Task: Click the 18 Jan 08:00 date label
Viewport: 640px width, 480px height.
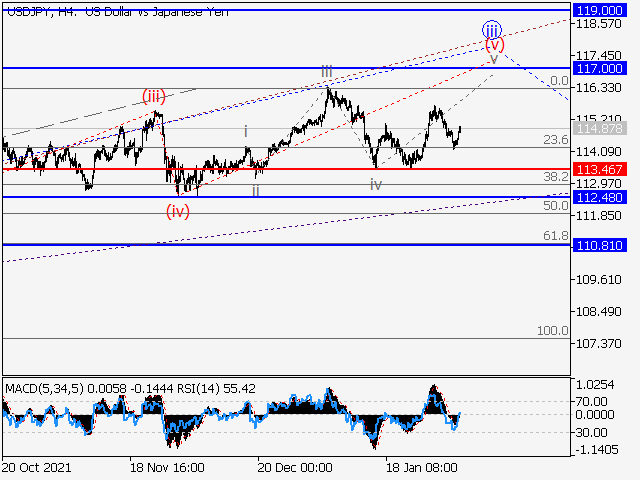Action: (422, 467)
